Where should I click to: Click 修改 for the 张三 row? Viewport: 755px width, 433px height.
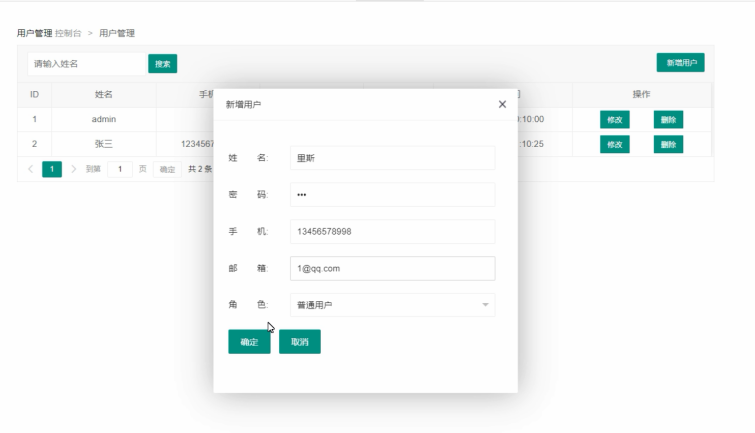(x=615, y=144)
